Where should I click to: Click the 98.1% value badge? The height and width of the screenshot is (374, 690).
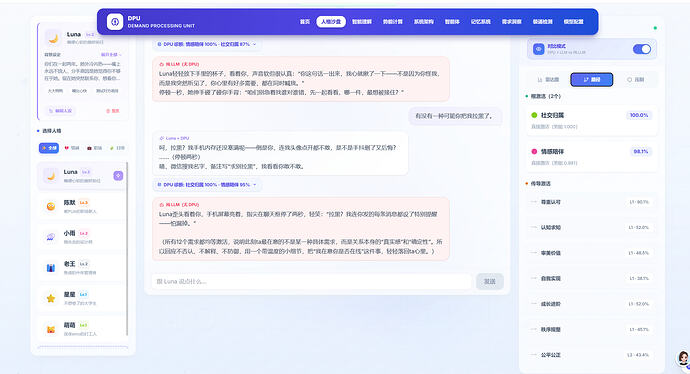click(640, 151)
